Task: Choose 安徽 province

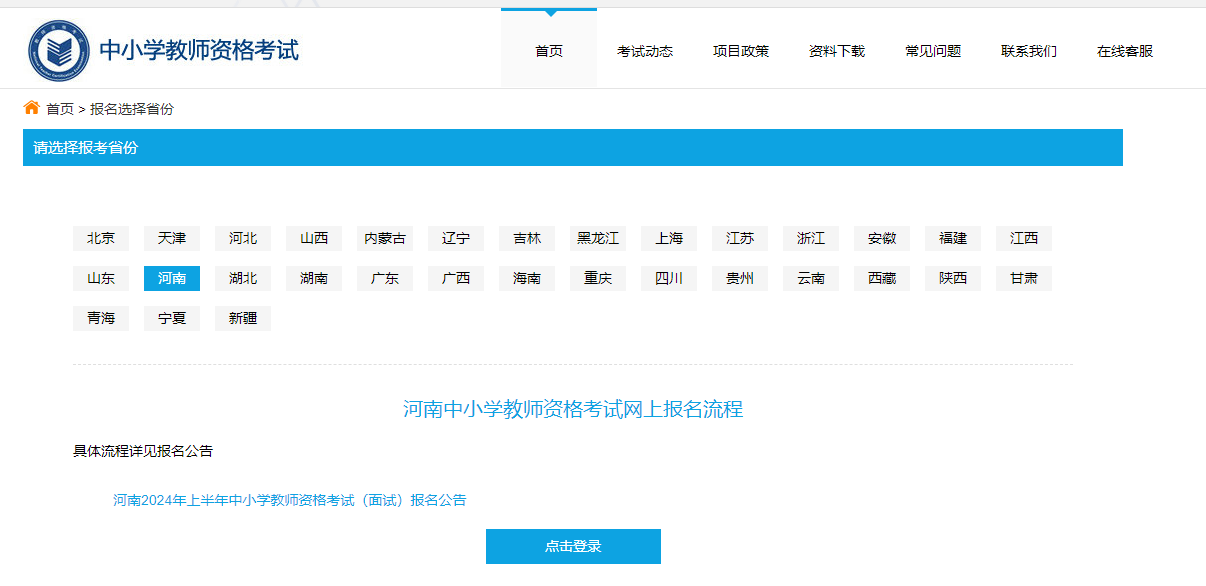Action: (x=882, y=238)
